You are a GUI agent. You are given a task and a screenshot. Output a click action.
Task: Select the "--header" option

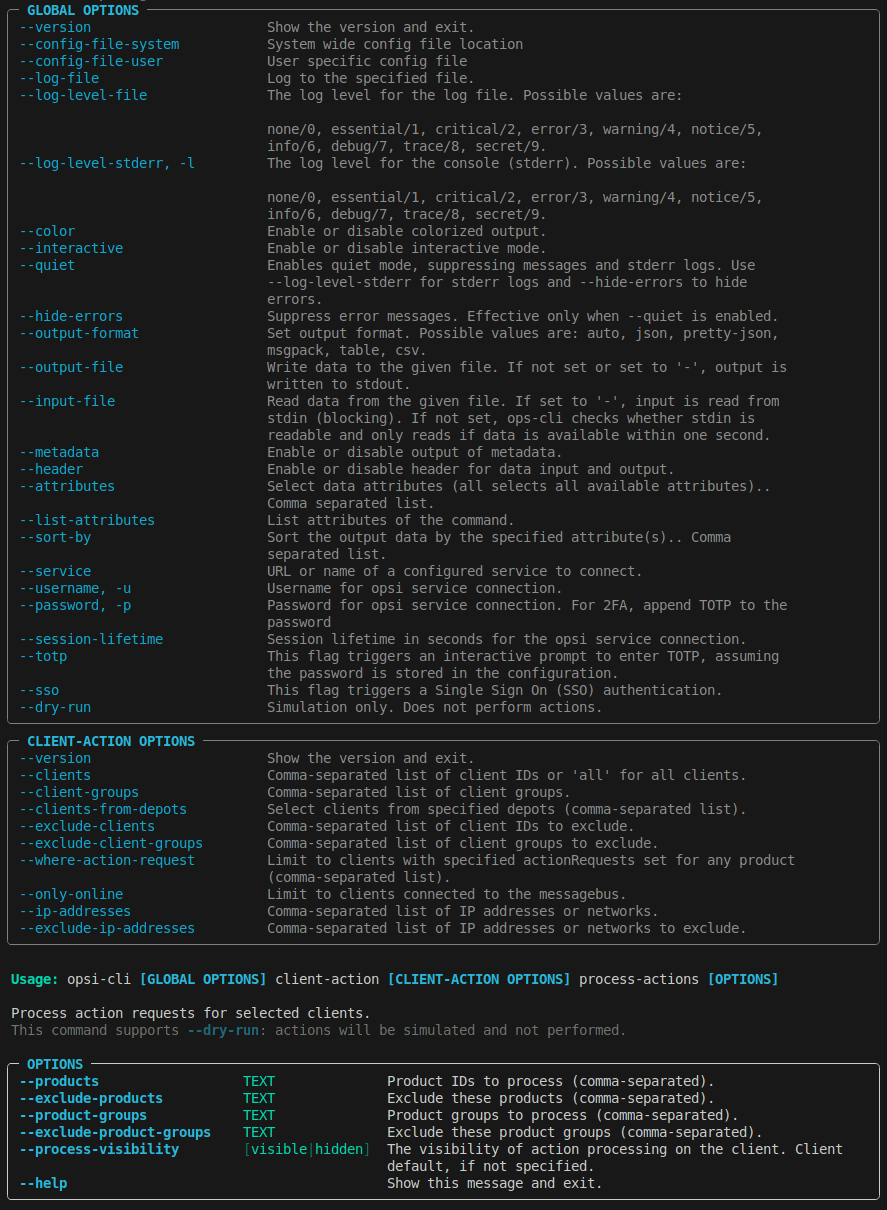pos(51,469)
